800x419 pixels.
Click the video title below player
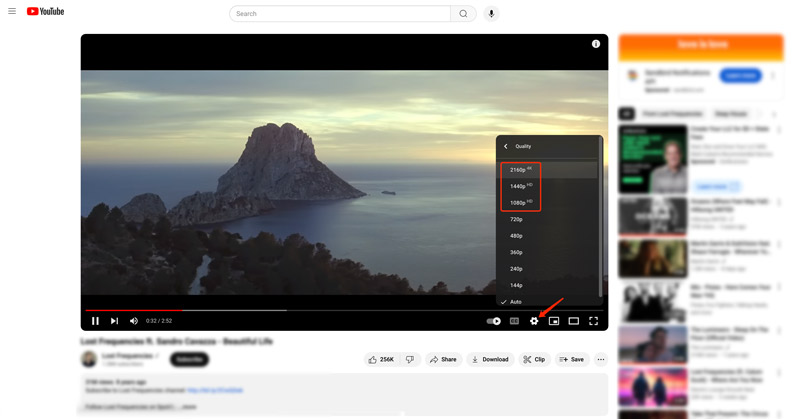pos(177,341)
